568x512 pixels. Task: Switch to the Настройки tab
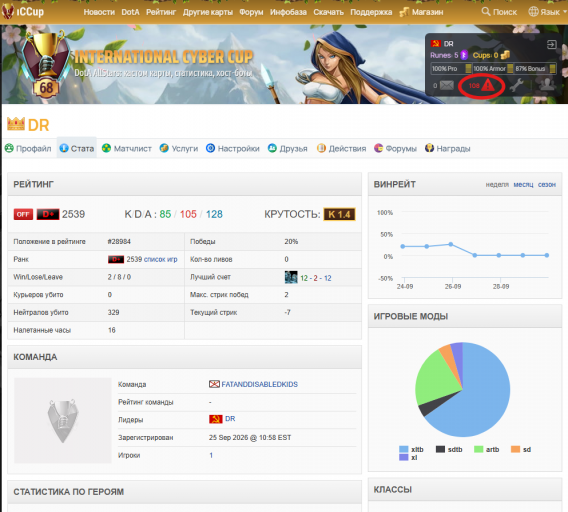click(233, 149)
